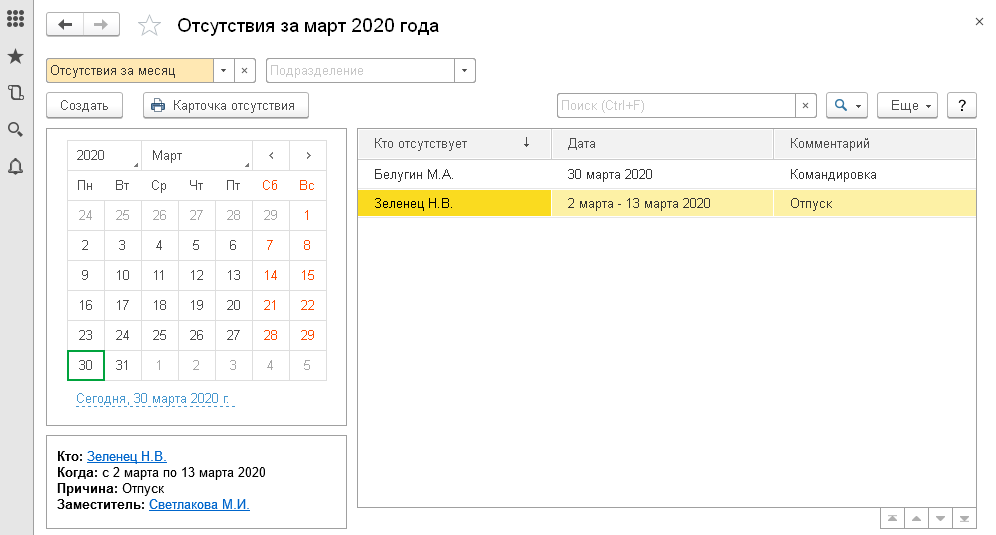The height and width of the screenshot is (535, 996).
Task: Add this page to favorites star
Action: click(149, 26)
